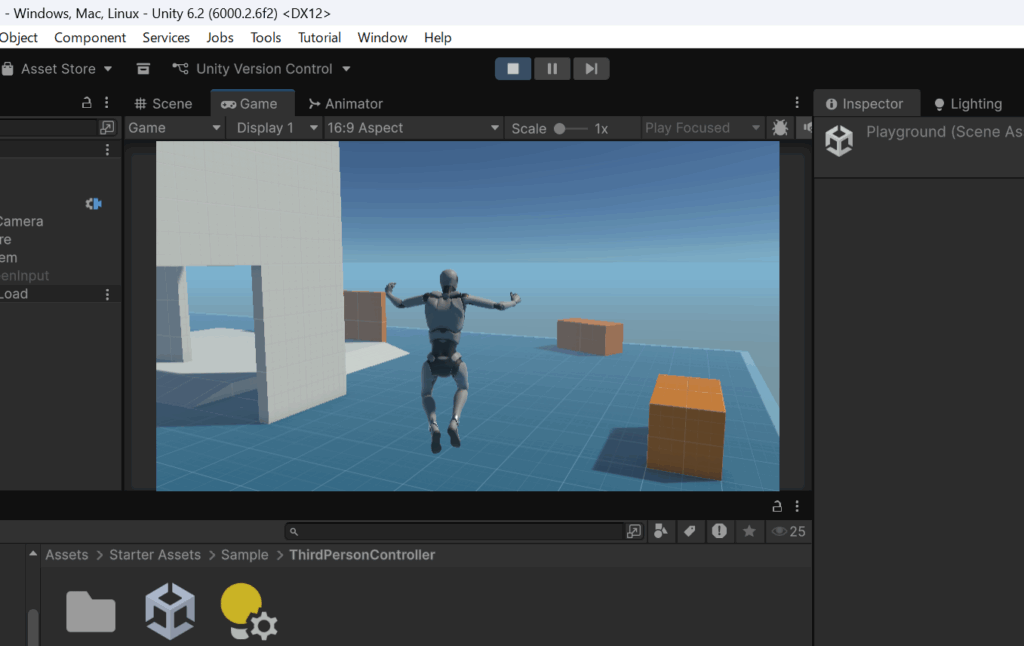Screen dimensions: 1024x646
Task: Open the Tutorial menu
Action: click(x=319, y=38)
